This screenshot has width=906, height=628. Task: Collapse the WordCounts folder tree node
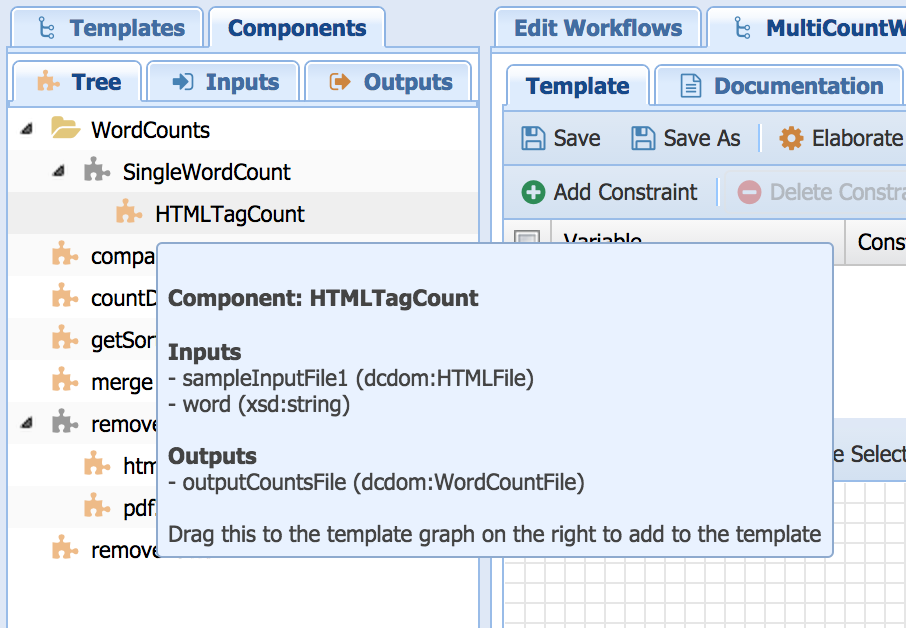(x=26, y=130)
